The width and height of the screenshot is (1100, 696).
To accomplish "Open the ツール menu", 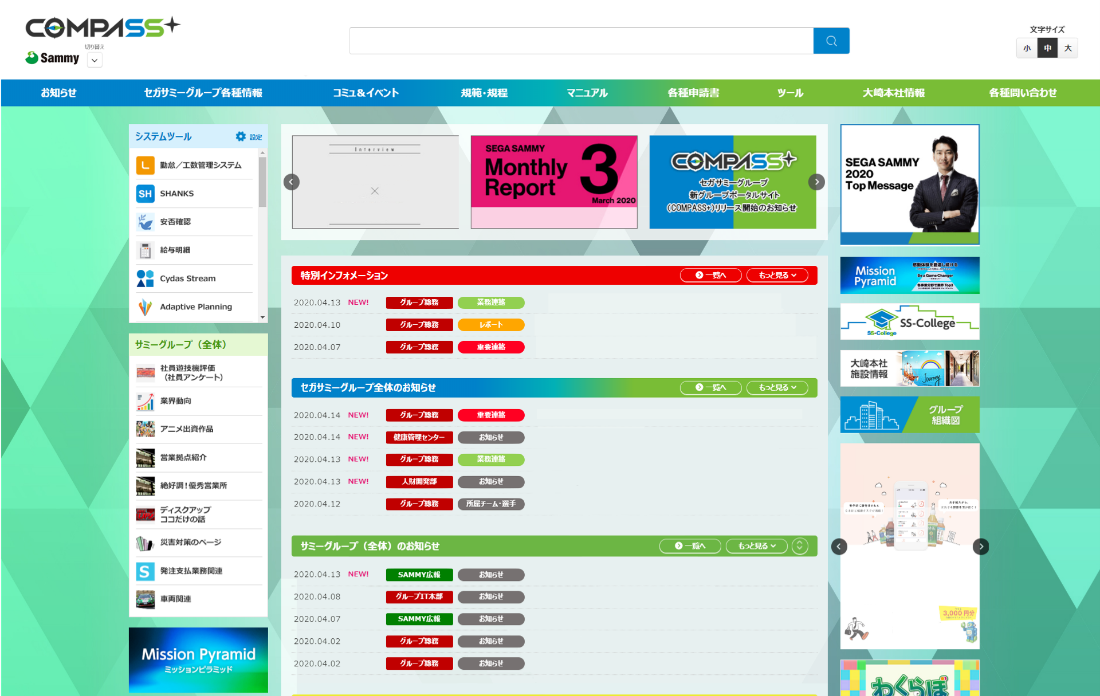I will tap(790, 93).
